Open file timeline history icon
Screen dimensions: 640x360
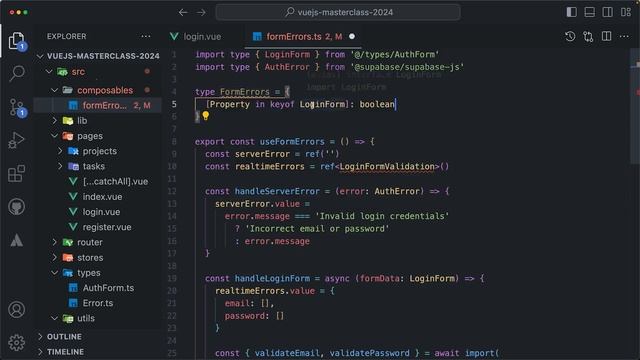coord(570,37)
